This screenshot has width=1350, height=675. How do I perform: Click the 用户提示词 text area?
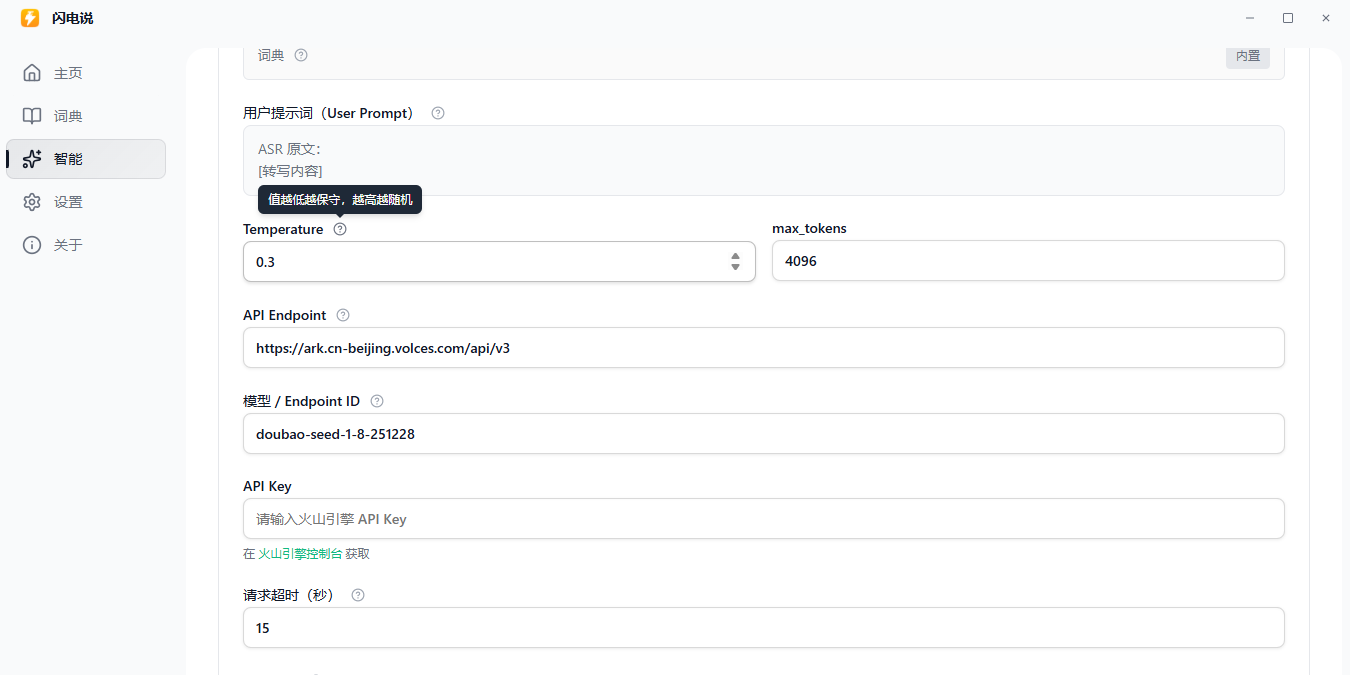point(763,160)
